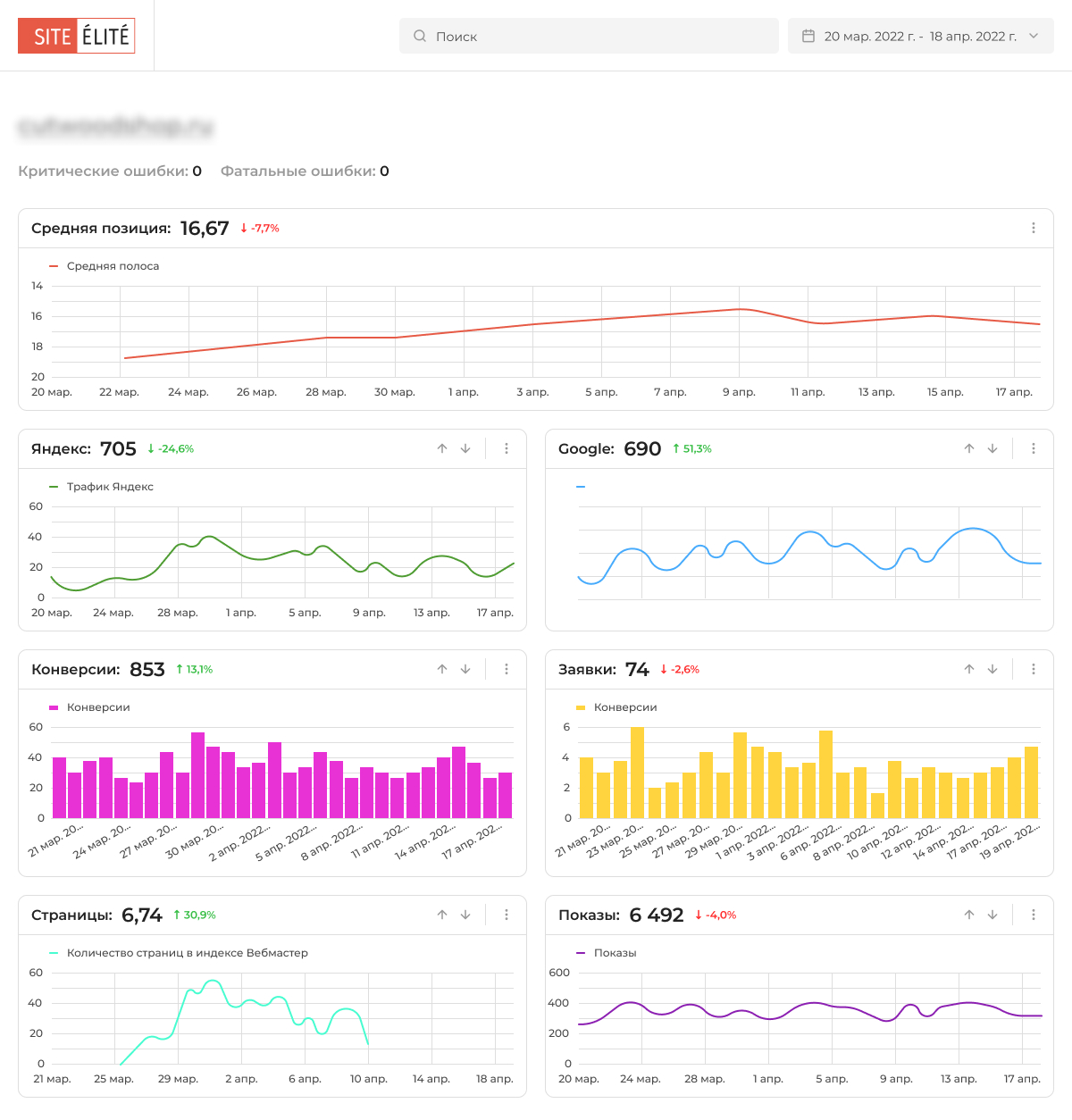The height and width of the screenshot is (1120, 1072).
Task: Click the Яндекс value 705
Action: tap(118, 448)
